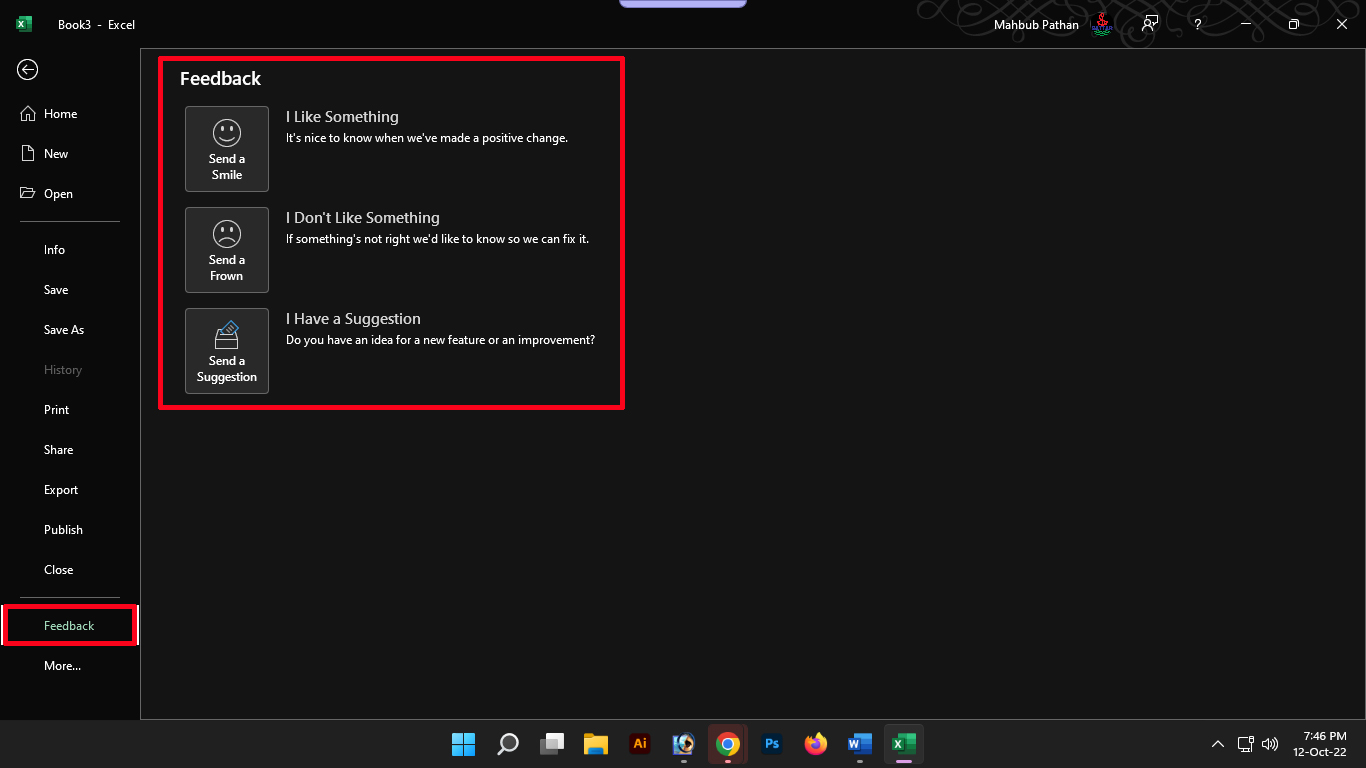Choose Open from the sidebar
The width and height of the screenshot is (1366, 768).
(x=69, y=194)
